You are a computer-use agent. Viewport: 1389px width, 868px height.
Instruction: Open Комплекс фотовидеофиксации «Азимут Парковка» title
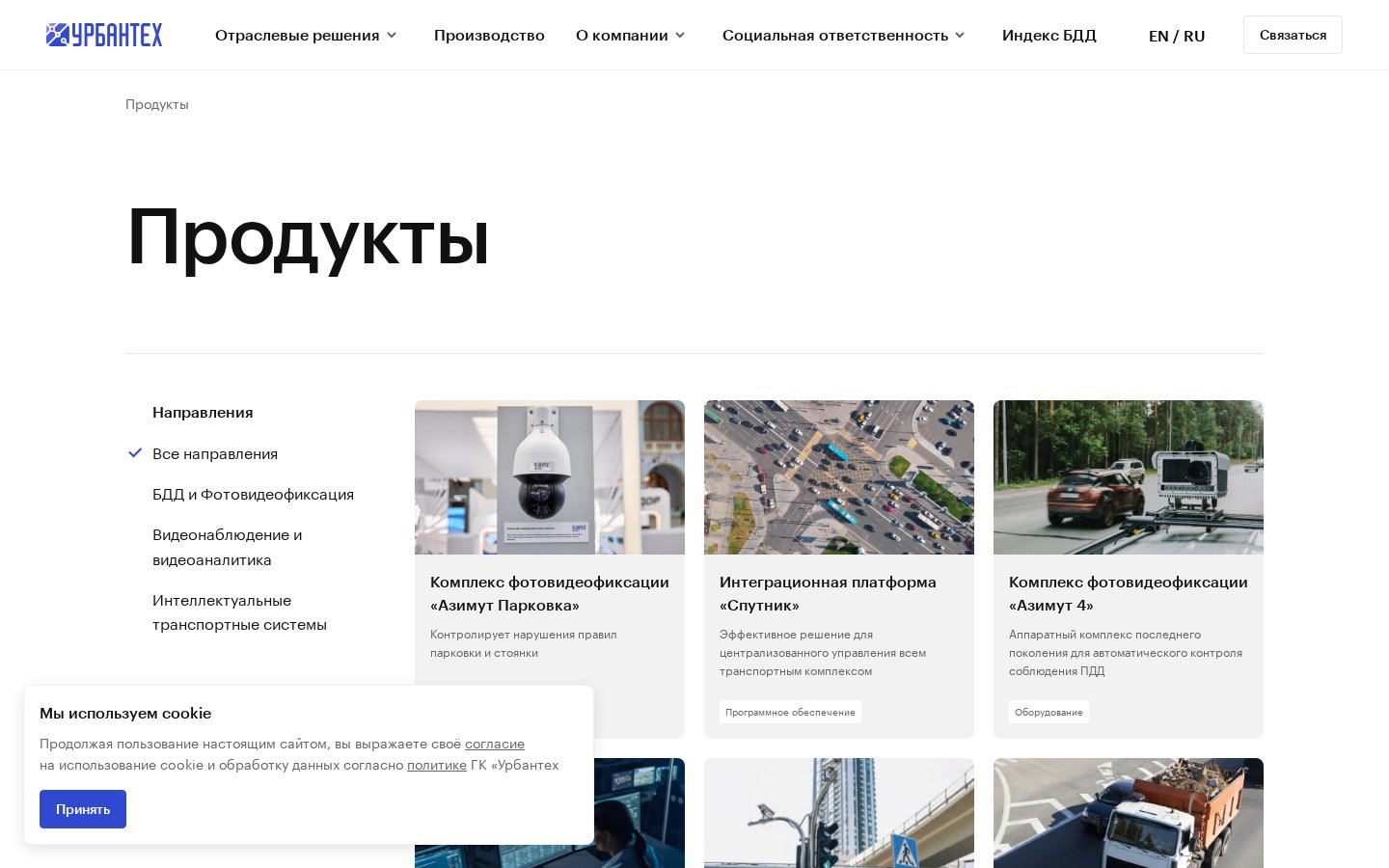click(550, 594)
